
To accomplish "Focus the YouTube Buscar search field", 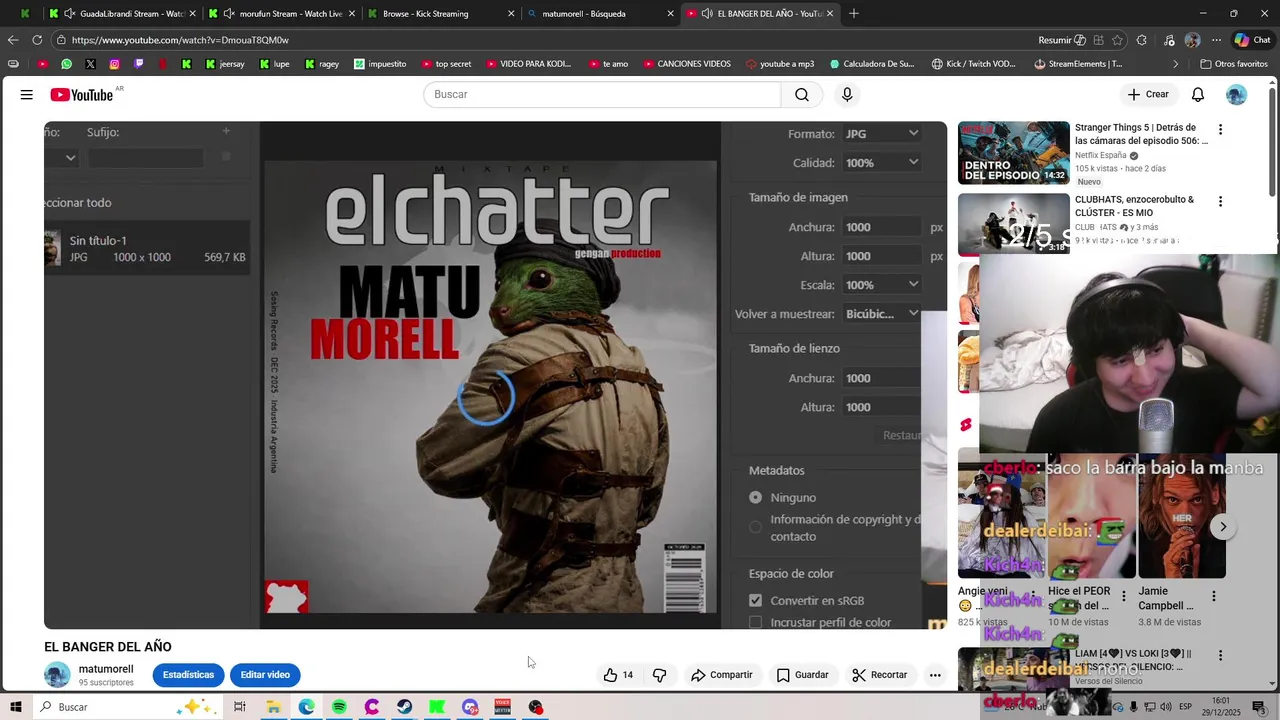I will point(602,95).
